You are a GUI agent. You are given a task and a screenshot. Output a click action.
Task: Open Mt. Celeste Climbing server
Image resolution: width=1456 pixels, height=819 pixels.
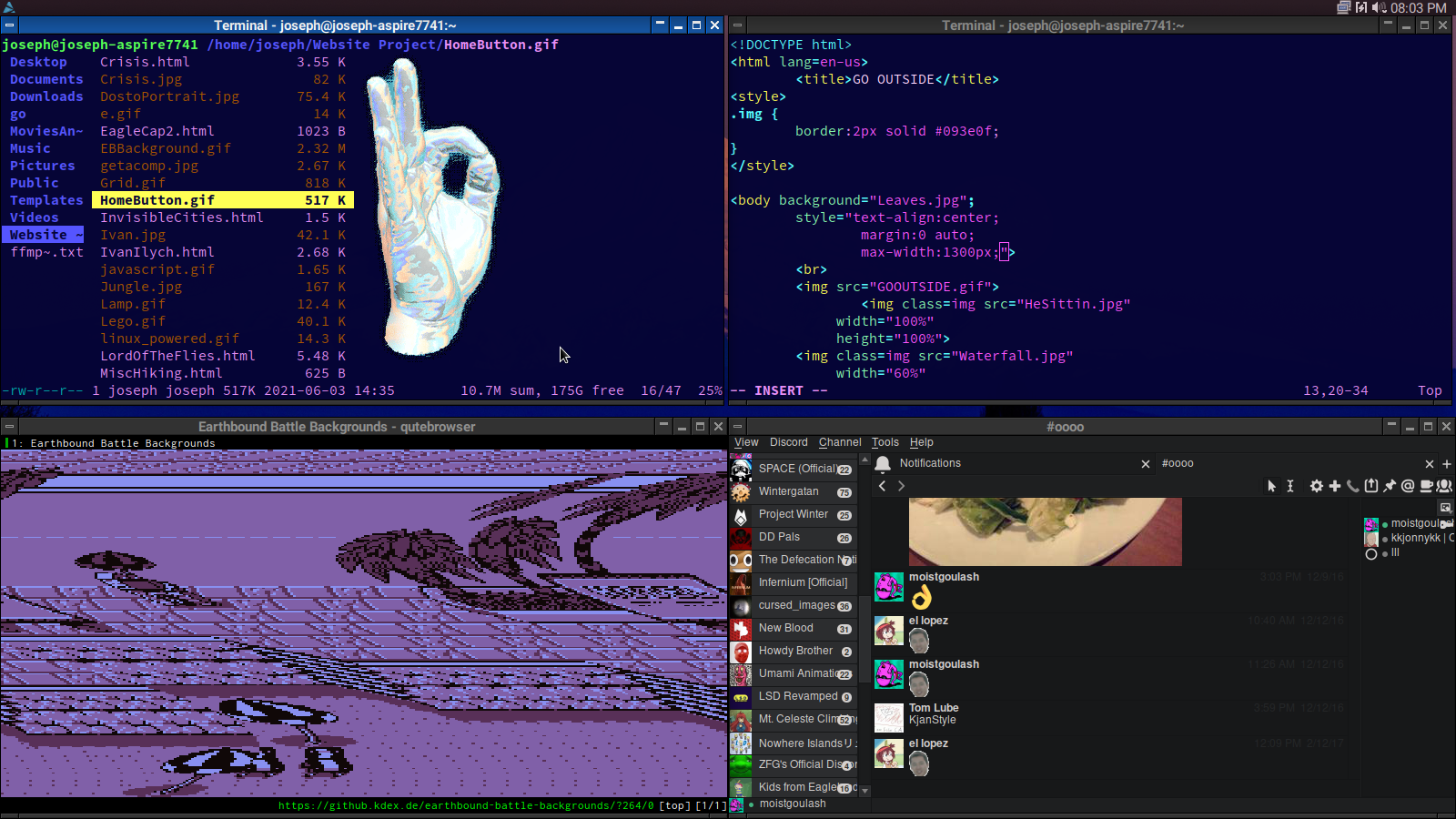793,720
